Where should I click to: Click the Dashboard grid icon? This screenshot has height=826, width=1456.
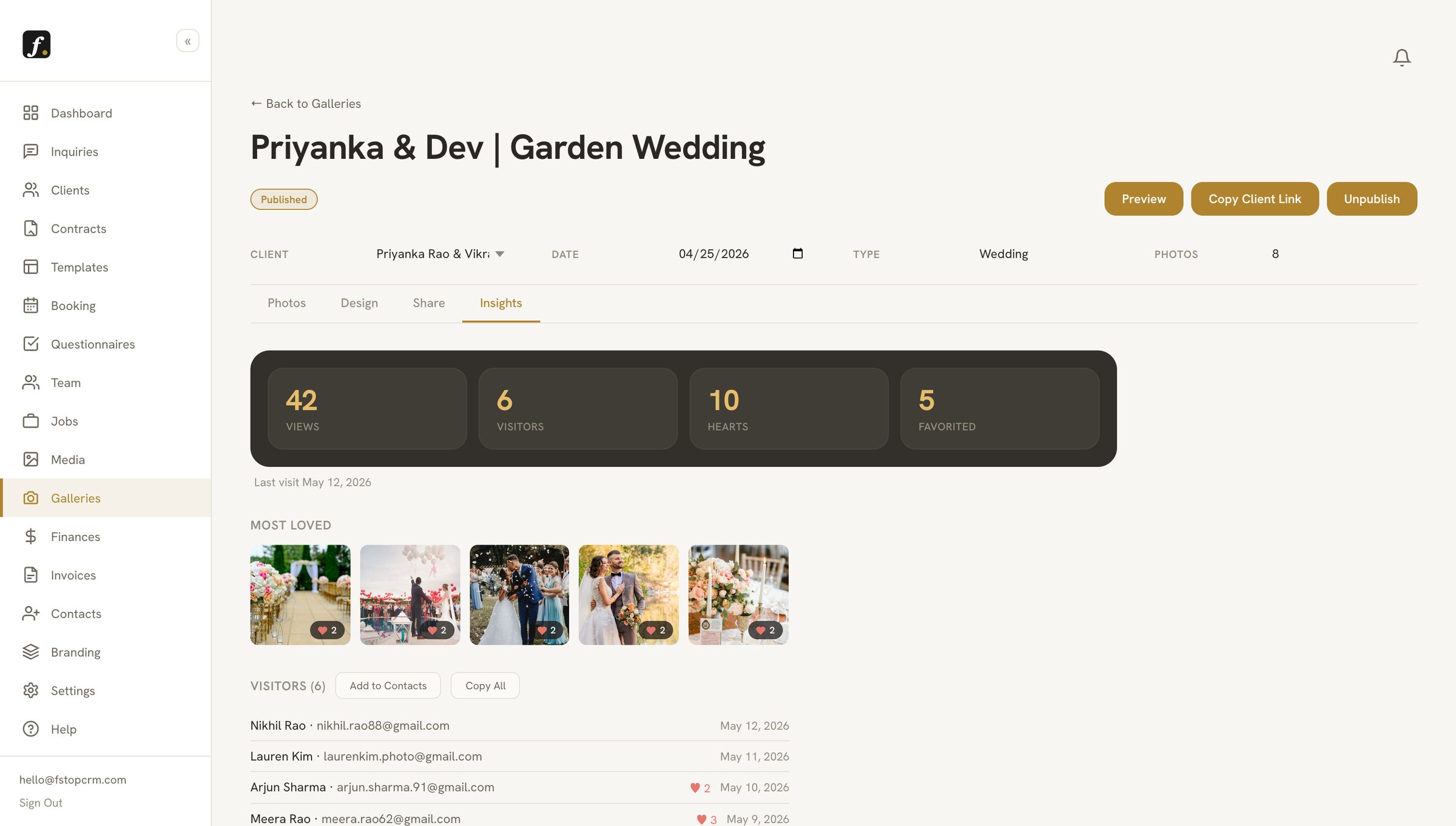31,113
